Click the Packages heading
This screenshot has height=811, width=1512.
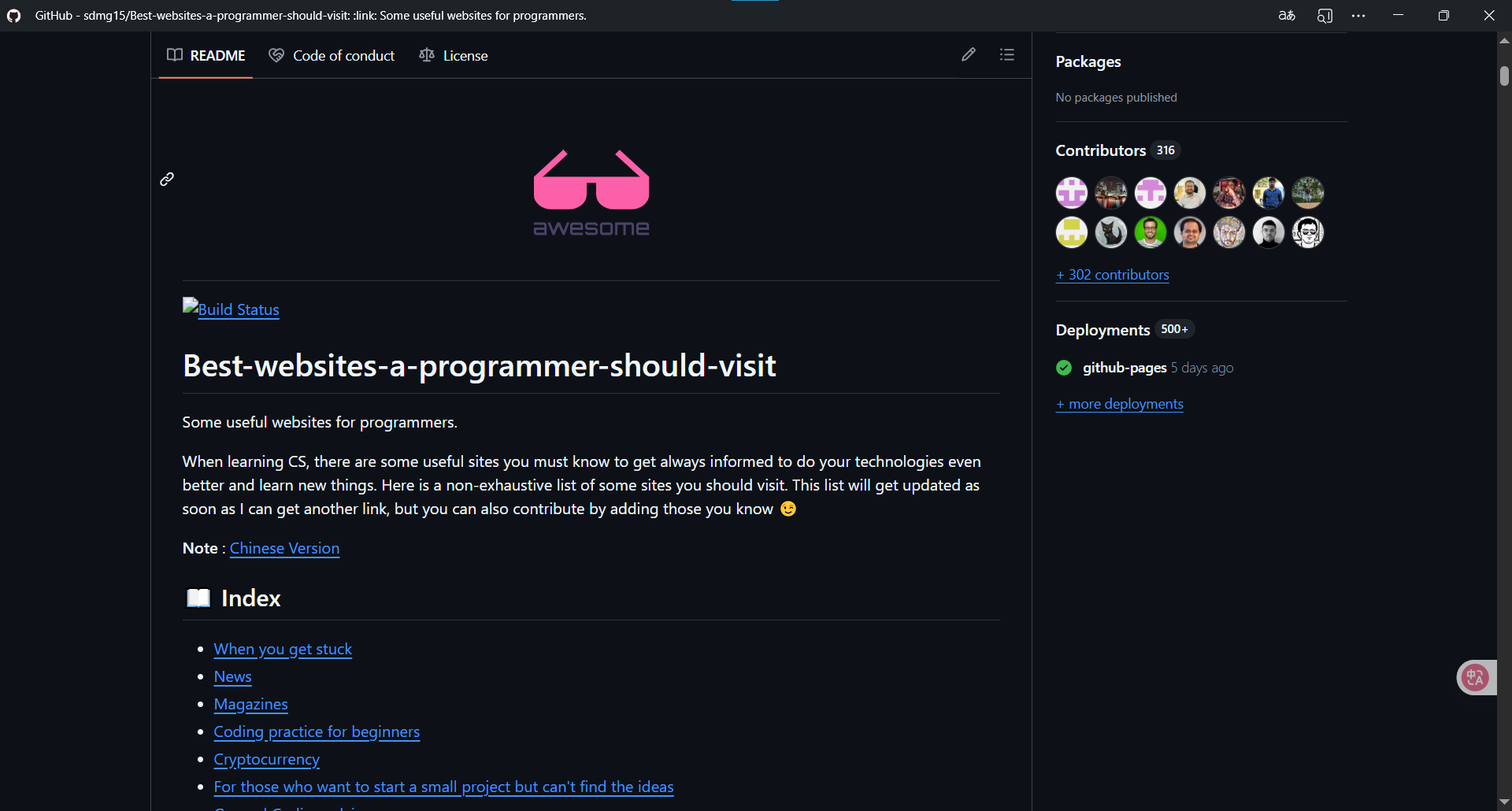coord(1088,61)
